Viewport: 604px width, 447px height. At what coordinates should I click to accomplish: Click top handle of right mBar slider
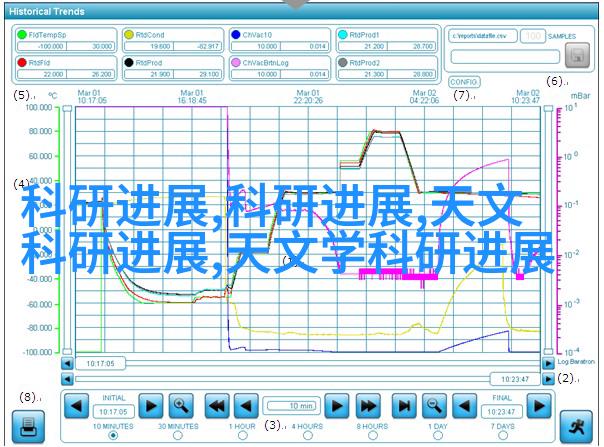548,109
